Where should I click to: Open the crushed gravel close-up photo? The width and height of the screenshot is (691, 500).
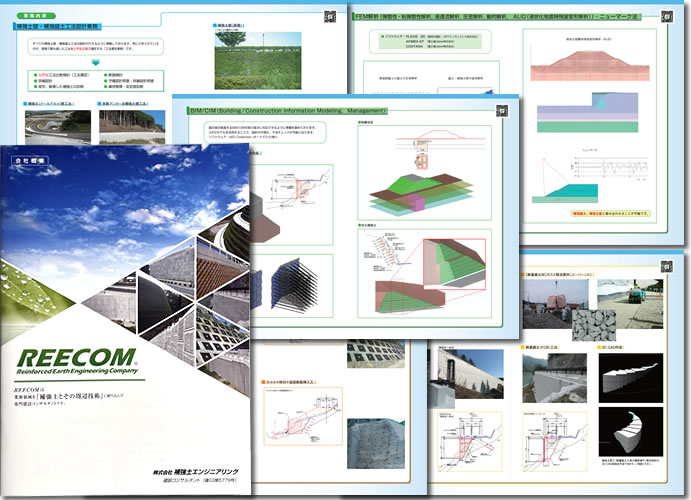pyautogui.click(x=594, y=326)
